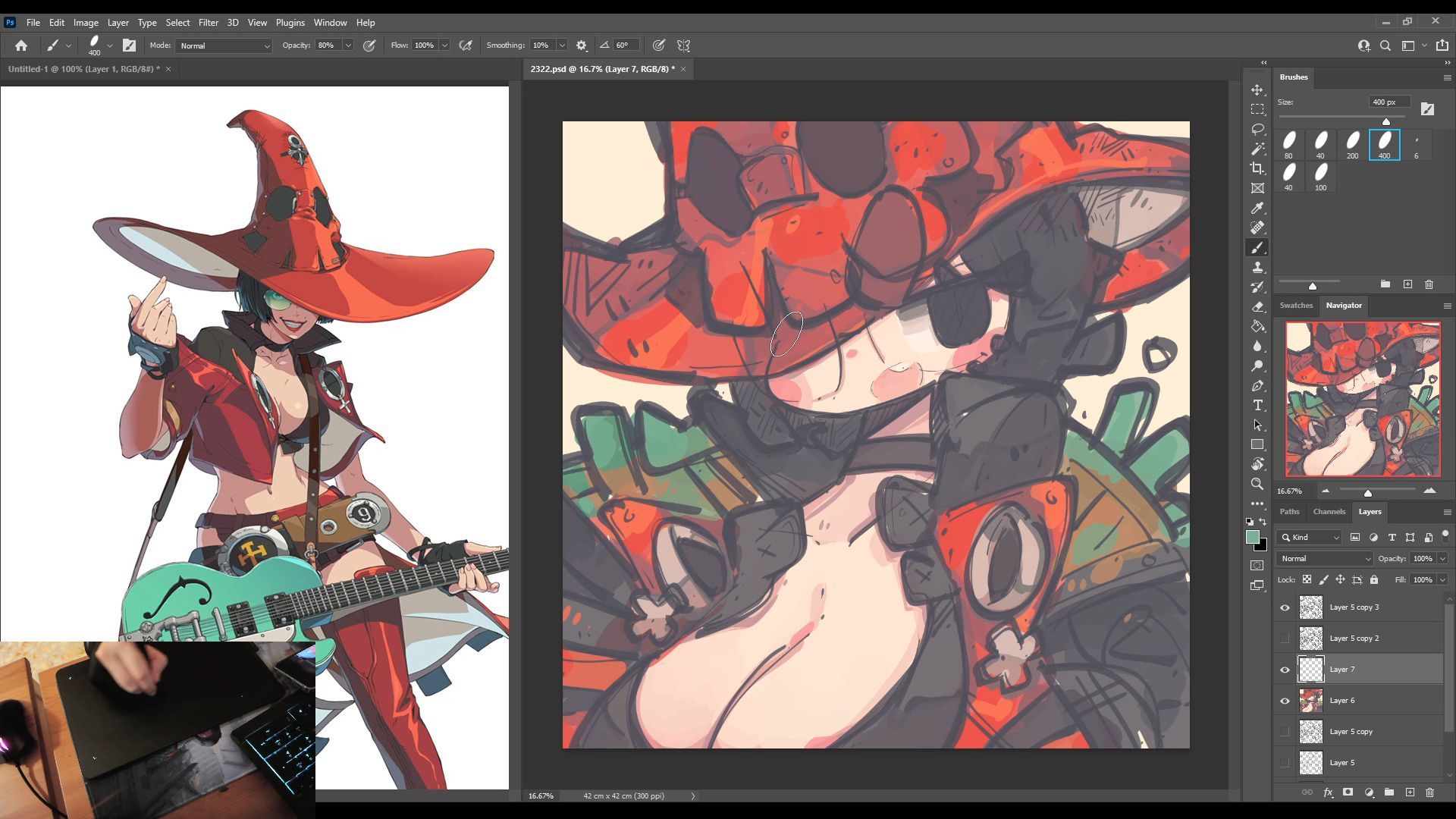Viewport: 1456px width, 819px height.
Task: Select the Type tool
Action: (1257, 405)
